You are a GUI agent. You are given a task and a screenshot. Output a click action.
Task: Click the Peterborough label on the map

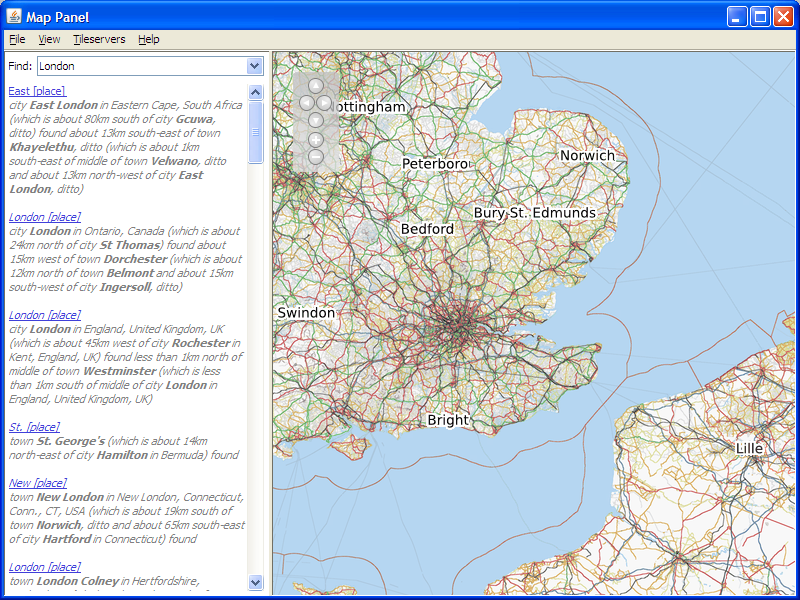coord(435,164)
